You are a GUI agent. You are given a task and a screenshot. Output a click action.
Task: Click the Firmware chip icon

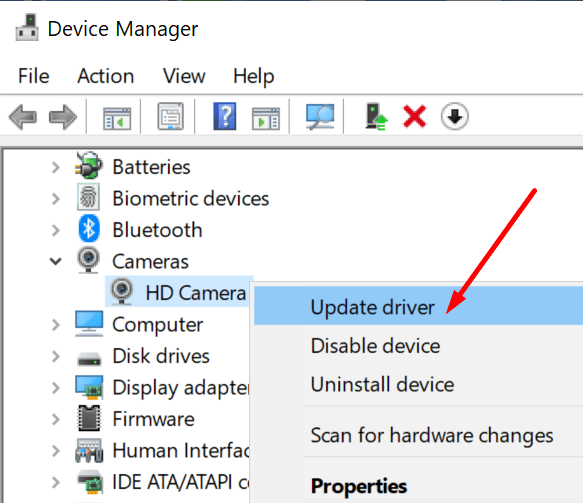(89, 418)
